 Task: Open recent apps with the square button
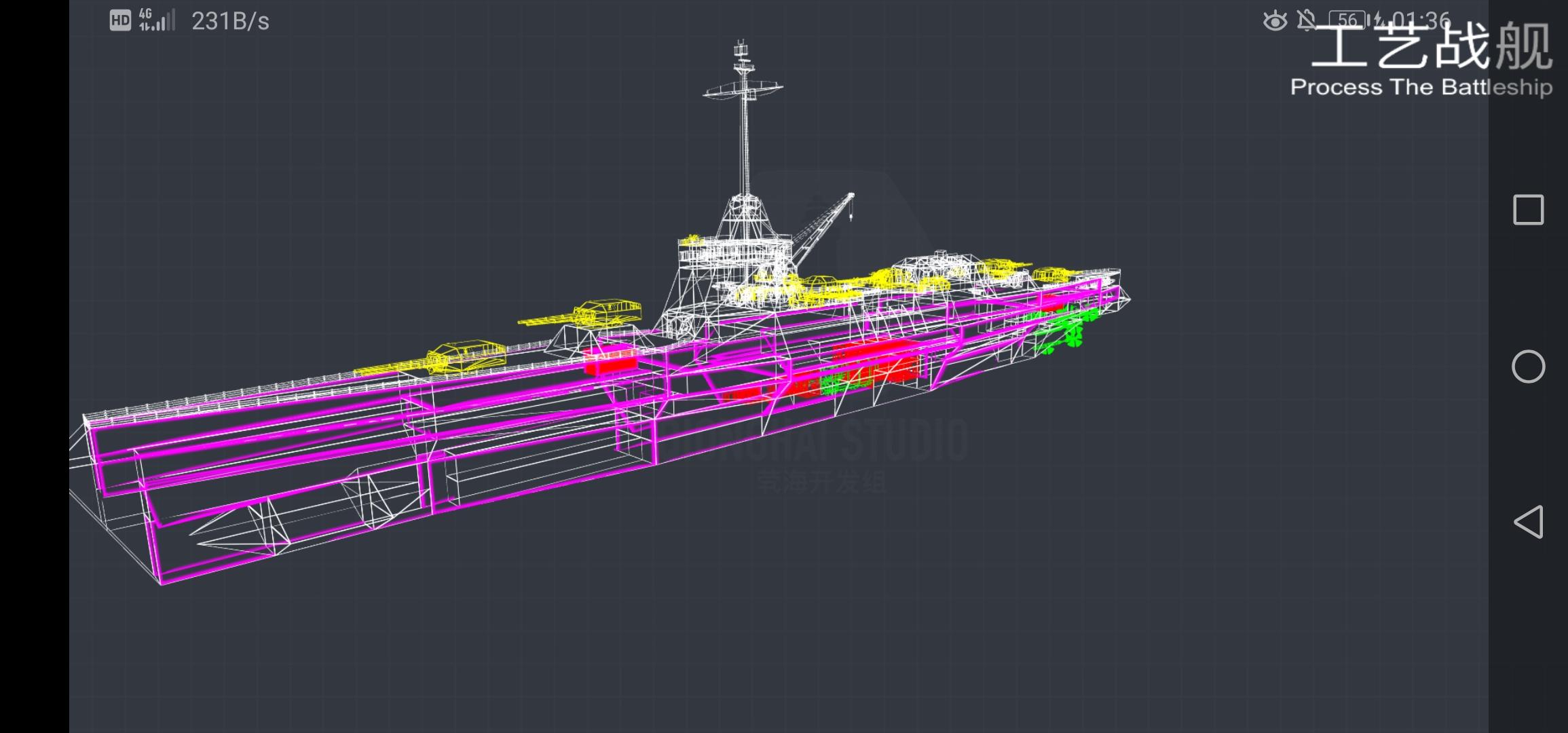tap(1528, 210)
